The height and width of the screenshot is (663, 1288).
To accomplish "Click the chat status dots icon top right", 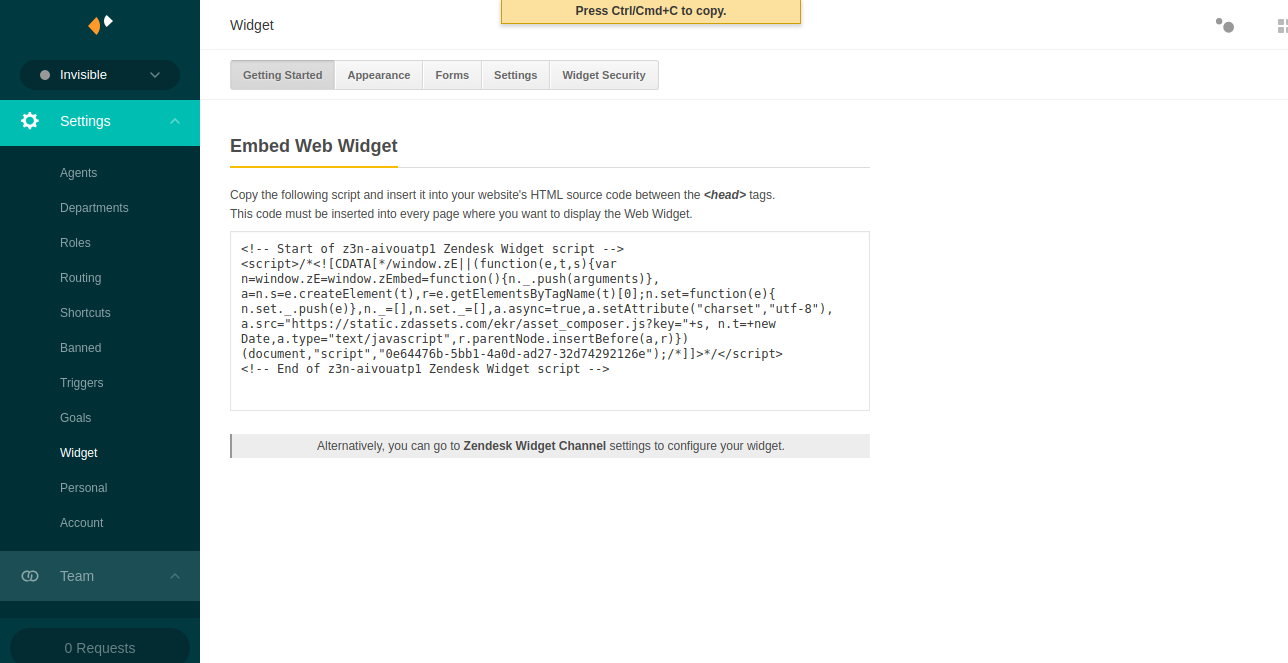I will [1225, 25].
